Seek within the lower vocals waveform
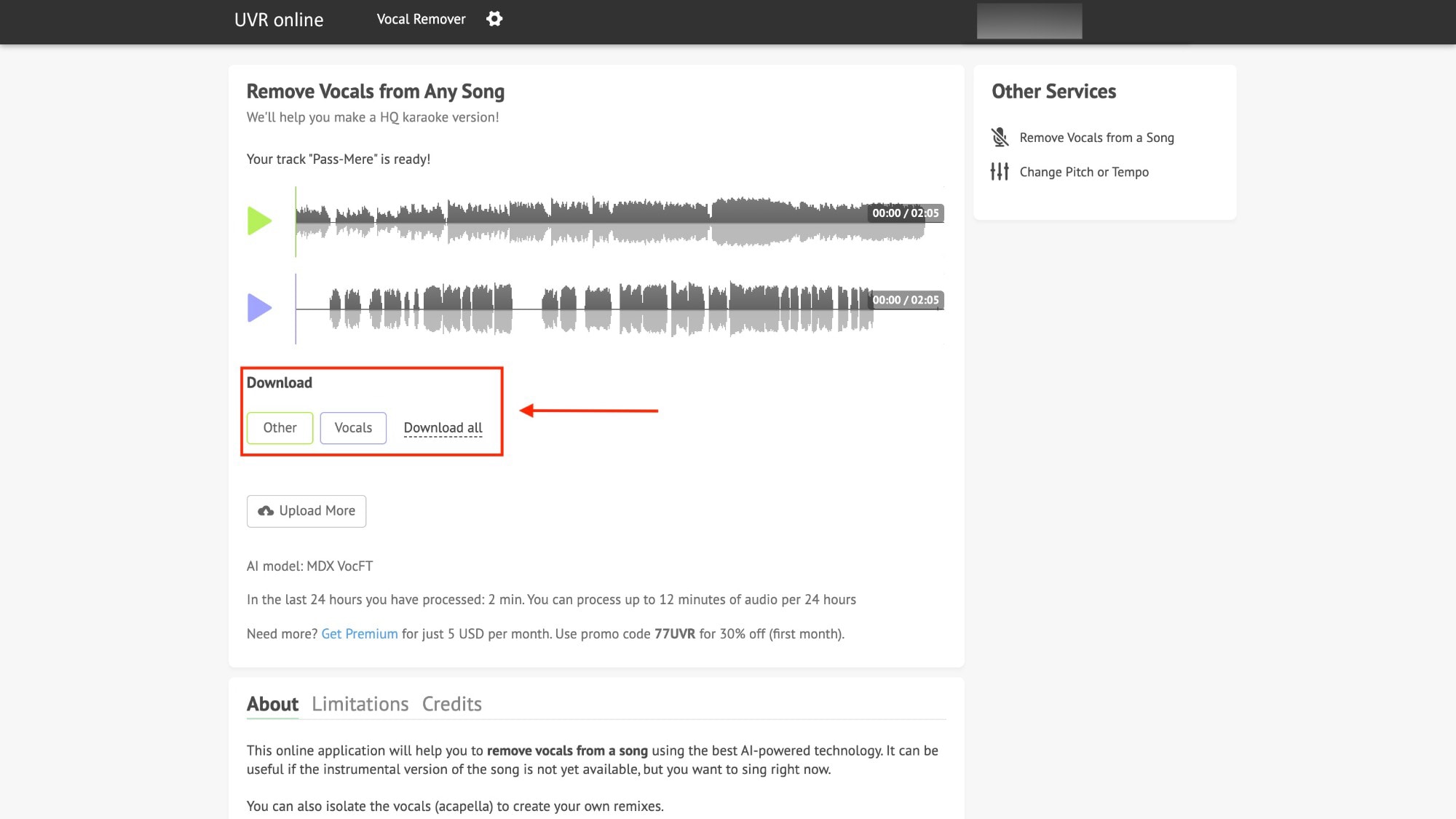The height and width of the screenshot is (819, 1456). 620,309
